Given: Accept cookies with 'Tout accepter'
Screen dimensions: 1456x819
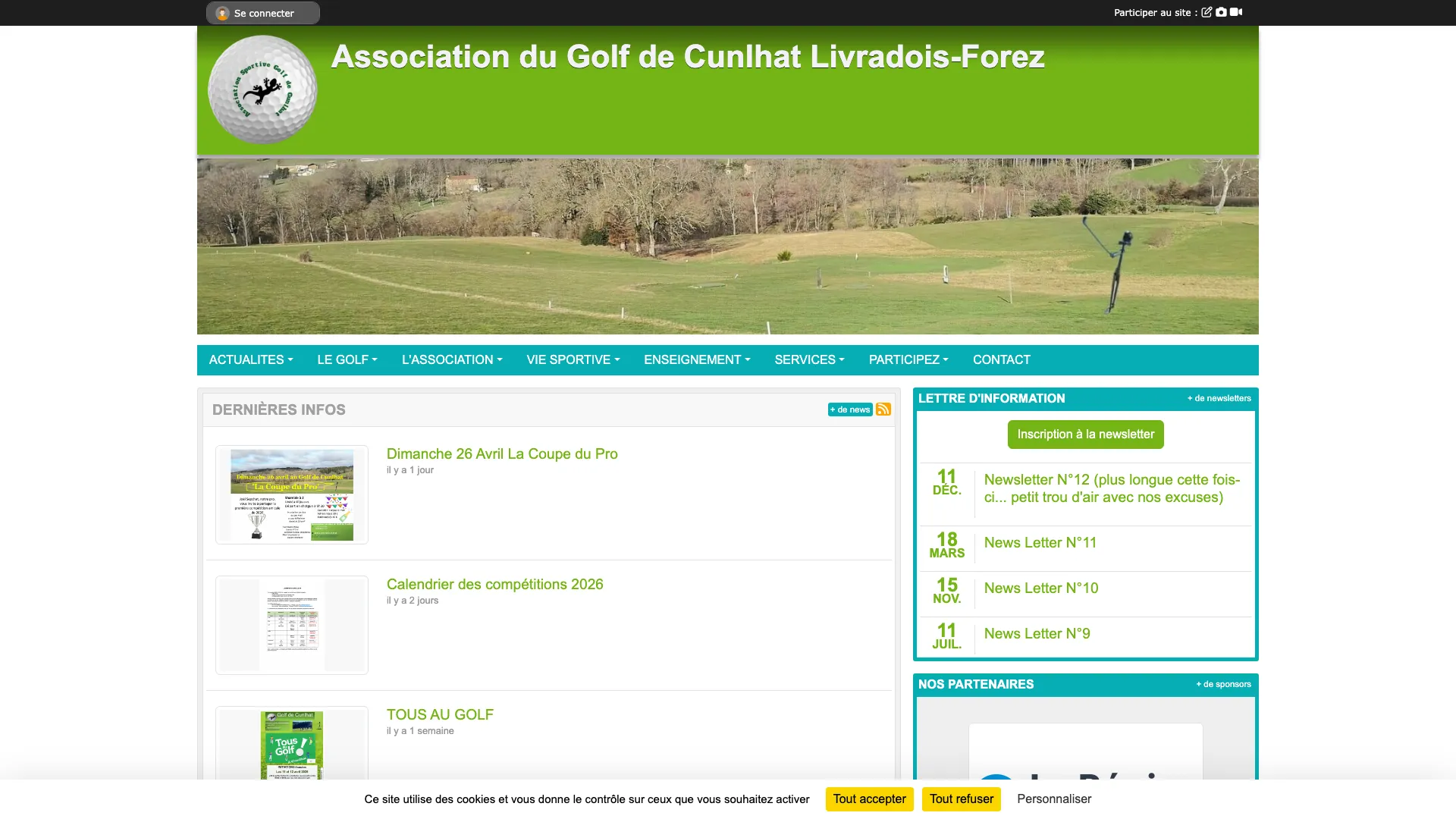Looking at the screenshot, I should click(869, 799).
